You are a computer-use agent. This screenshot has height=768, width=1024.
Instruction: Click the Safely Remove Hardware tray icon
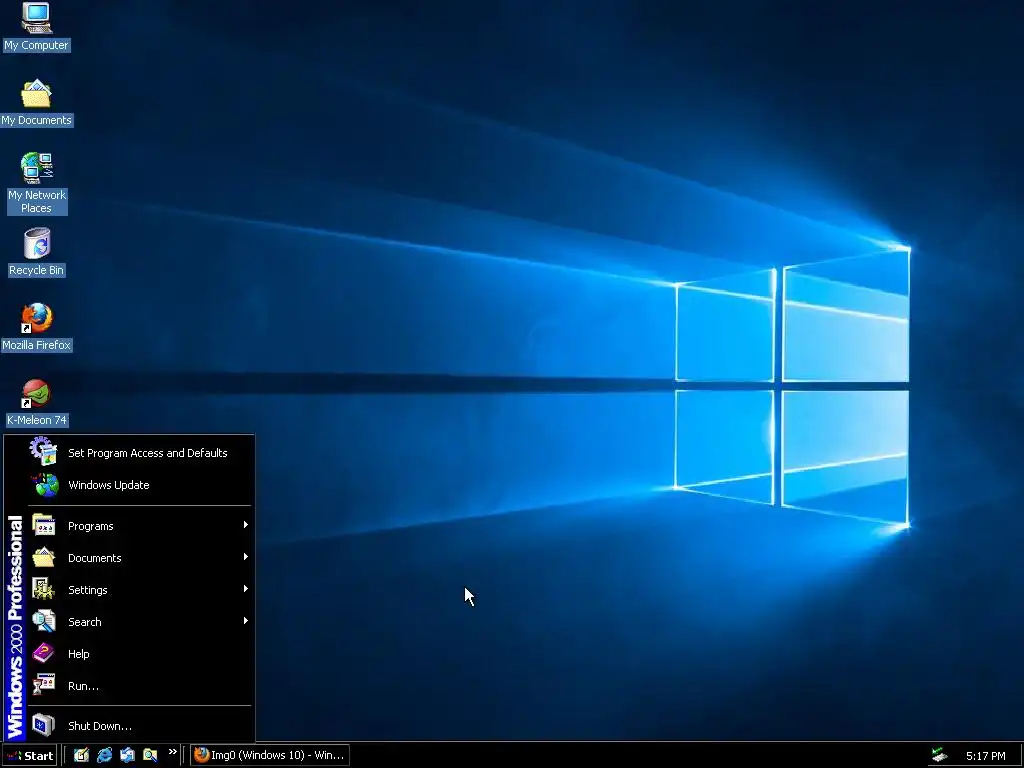939,756
